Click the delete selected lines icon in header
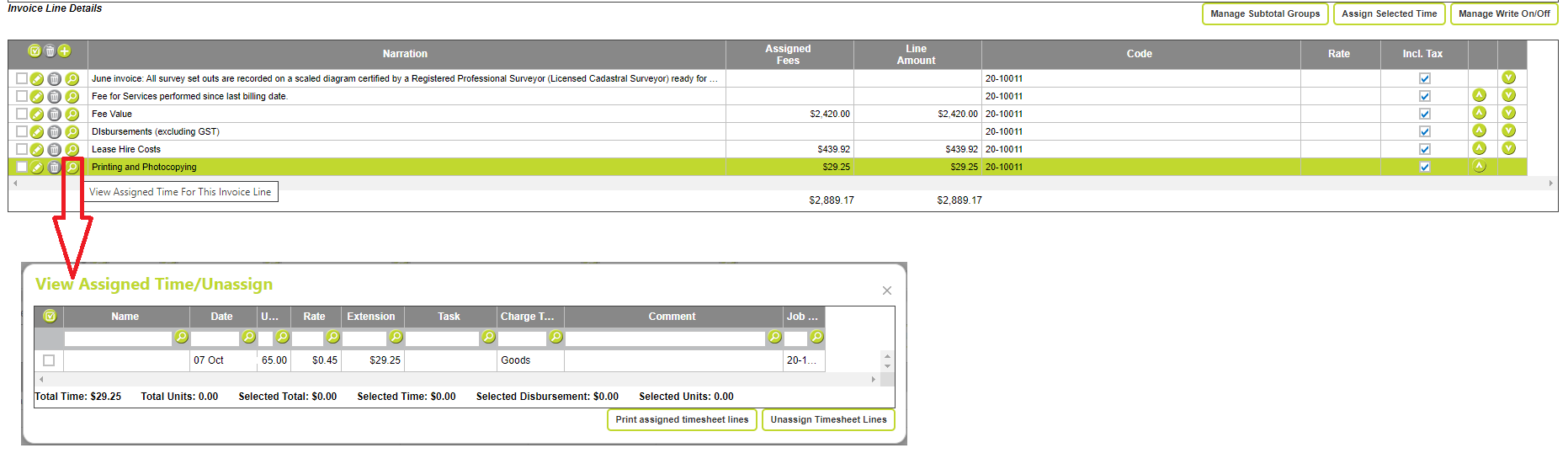 click(x=50, y=51)
